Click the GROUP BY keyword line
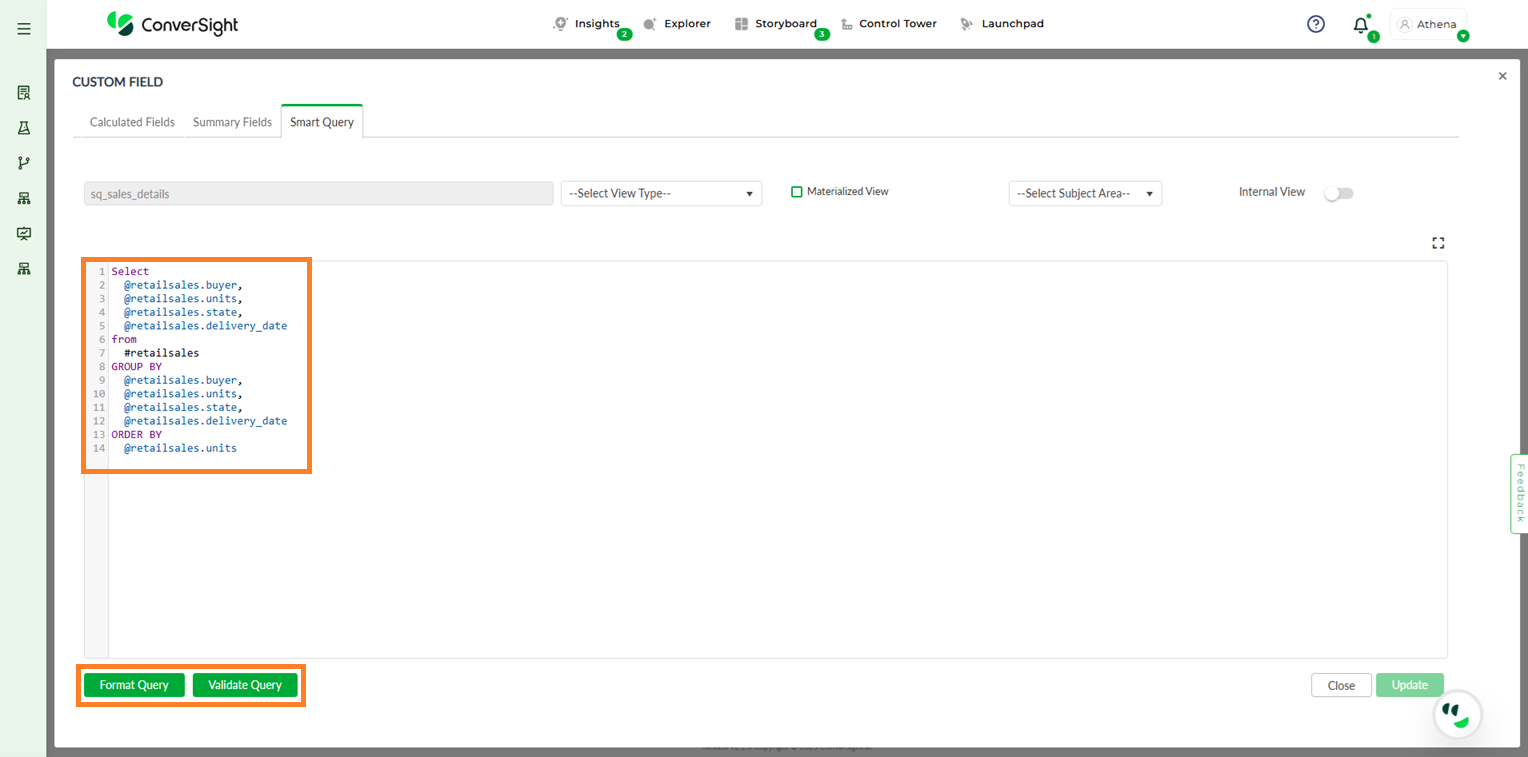 [136, 367]
